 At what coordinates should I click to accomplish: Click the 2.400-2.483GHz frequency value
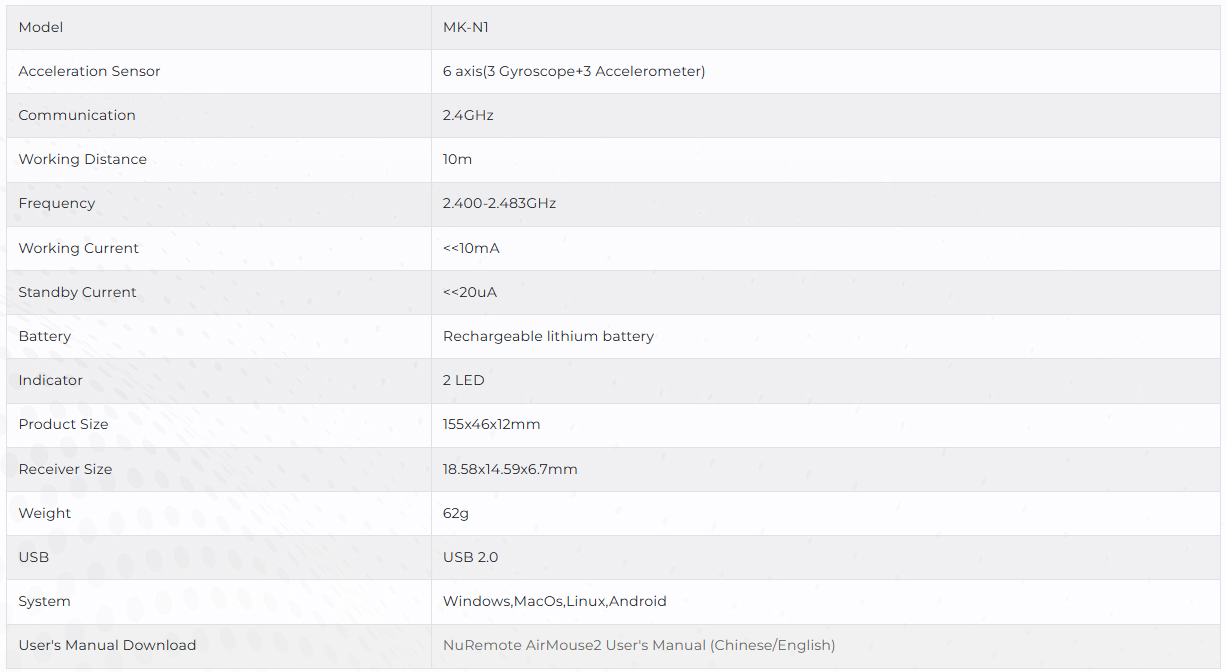tap(499, 203)
